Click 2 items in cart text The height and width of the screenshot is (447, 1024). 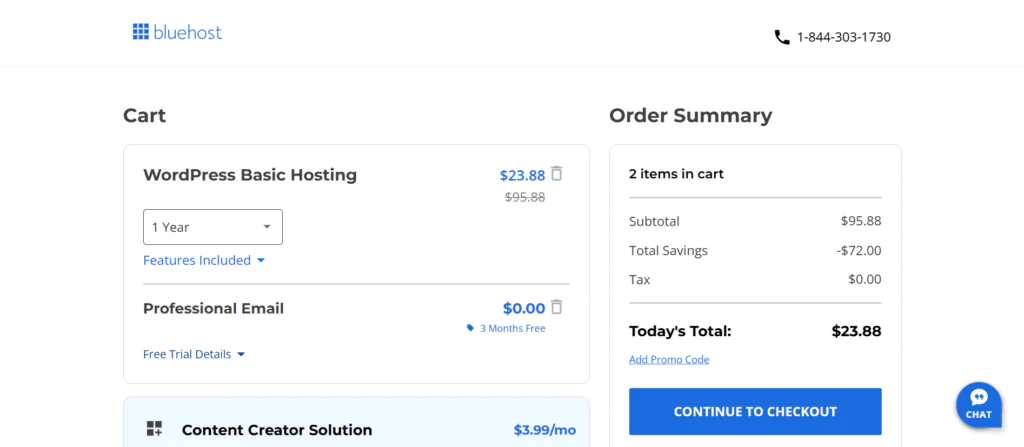[677, 174]
